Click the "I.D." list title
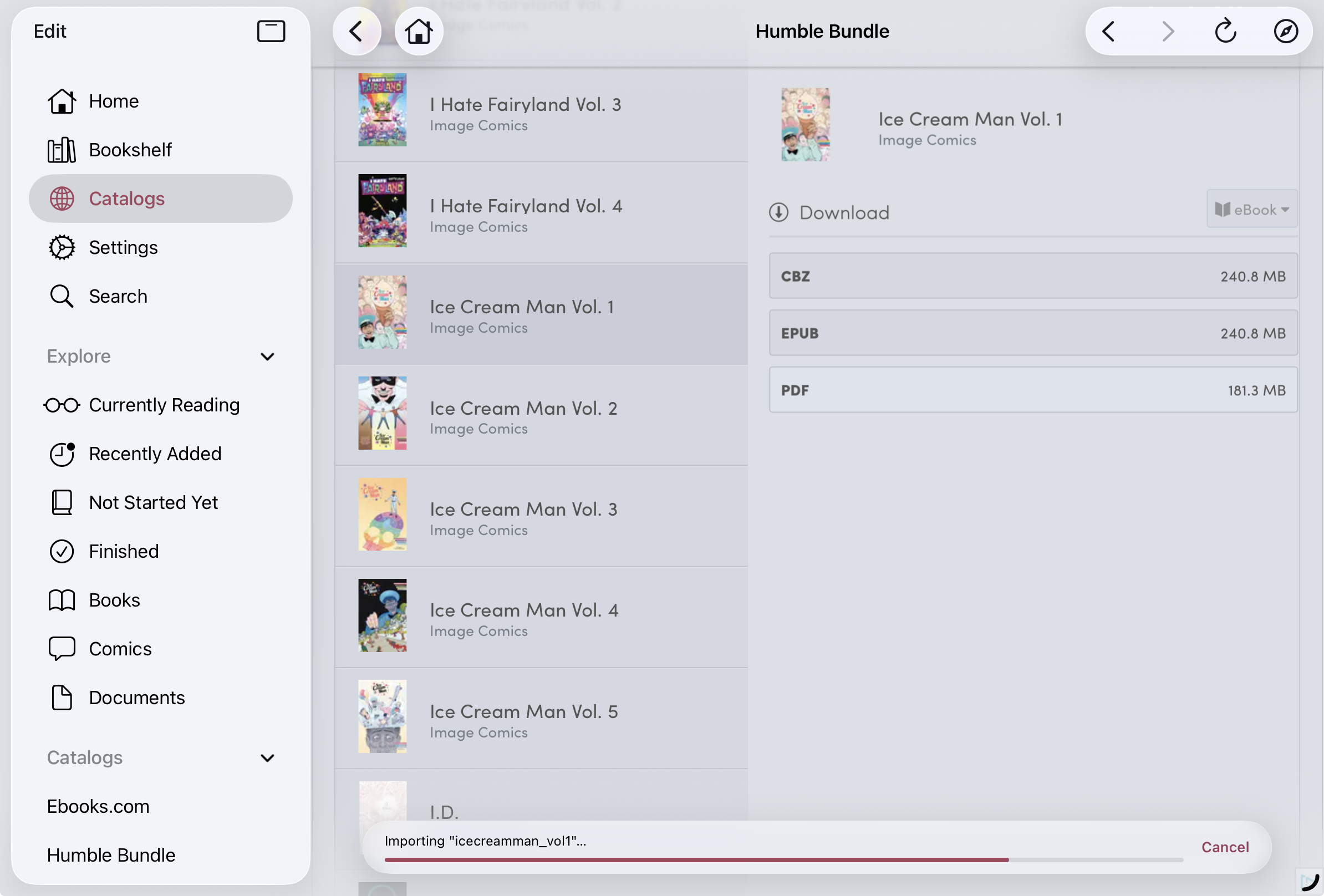Screen dimensions: 1324x896 [444, 812]
